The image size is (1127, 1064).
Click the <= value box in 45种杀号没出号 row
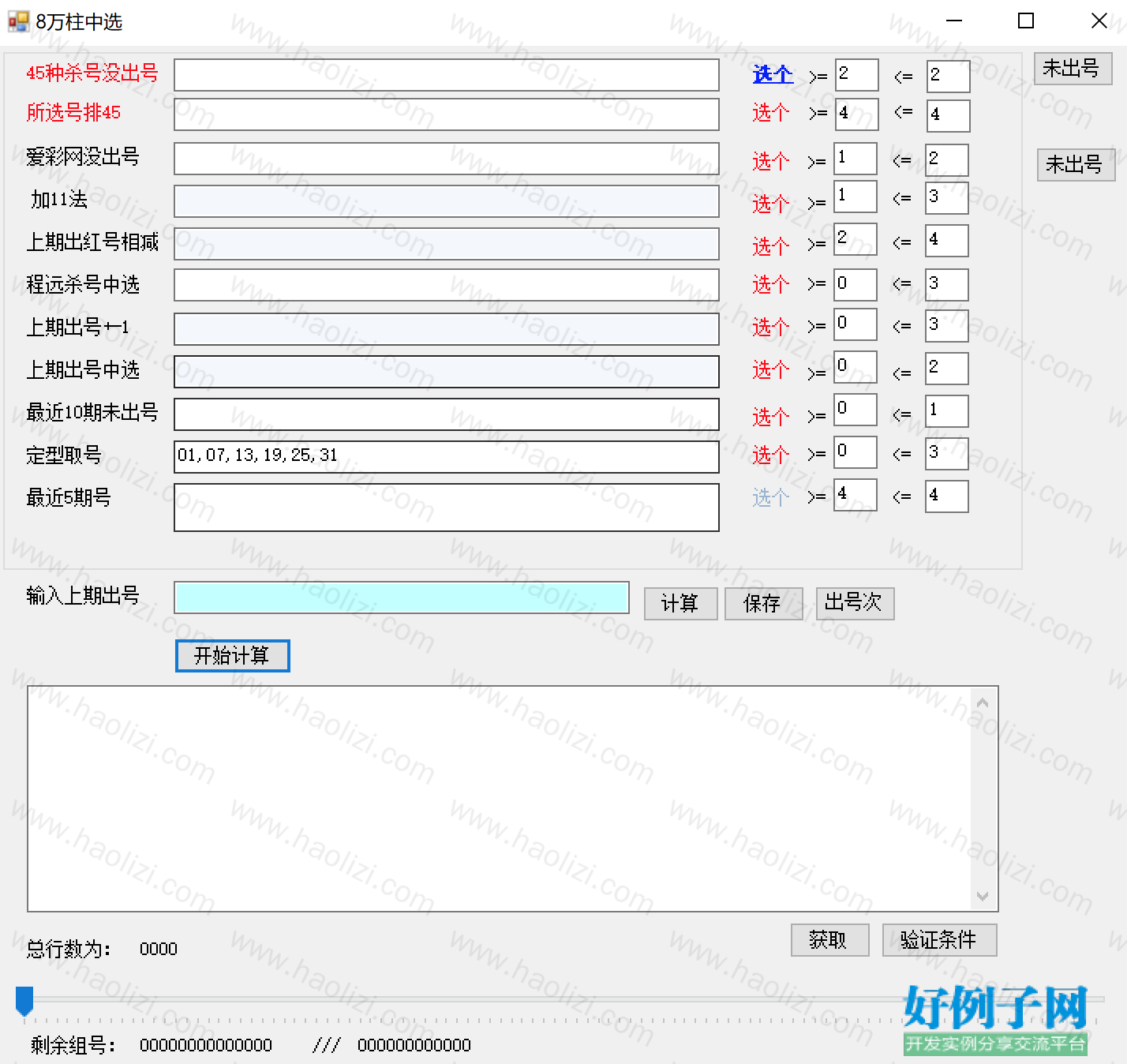click(x=949, y=77)
